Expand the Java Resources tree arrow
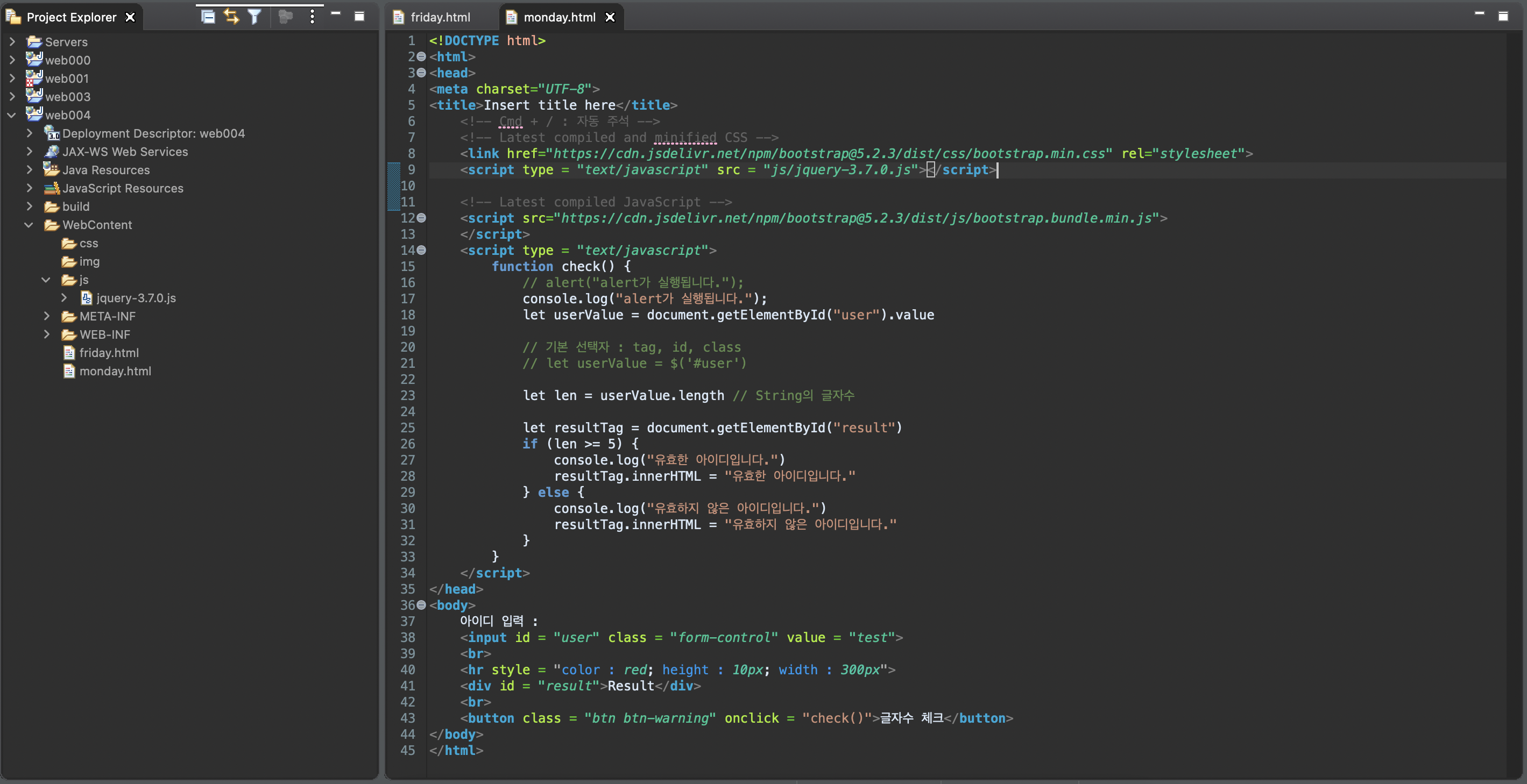Screen dimensions: 1527x784 (x=29, y=170)
